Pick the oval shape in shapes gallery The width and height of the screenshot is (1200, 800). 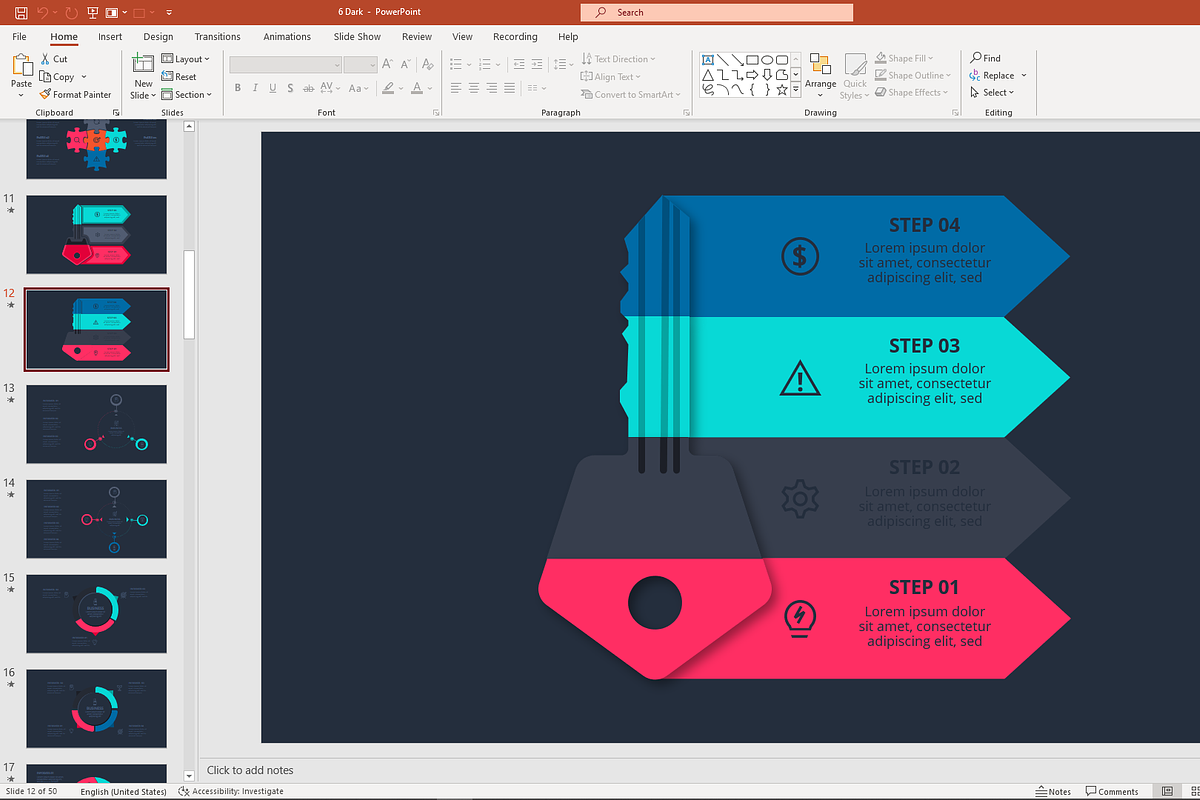click(x=767, y=59)
